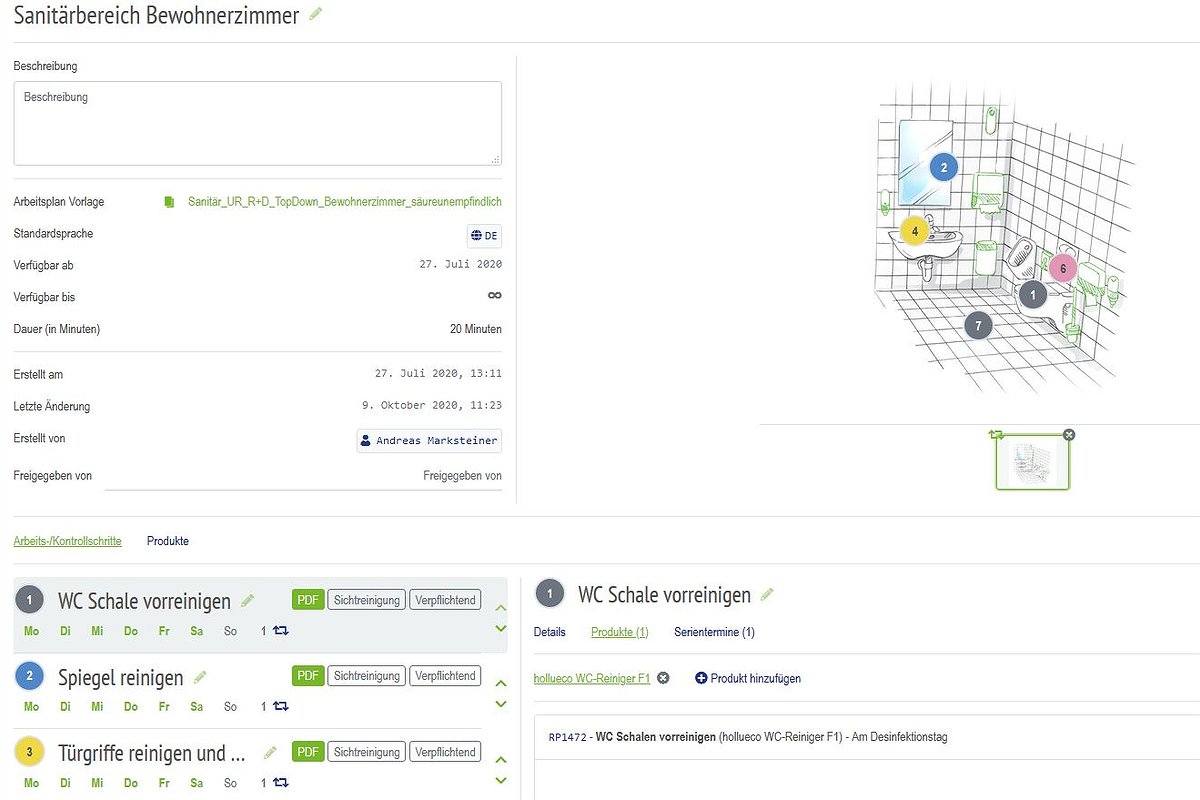The width and height of the screenshot is (1200, 800).
Task: Toggle Sunday (So) for WC Schale vorreinigen
Action: click(x=231, y=631)
